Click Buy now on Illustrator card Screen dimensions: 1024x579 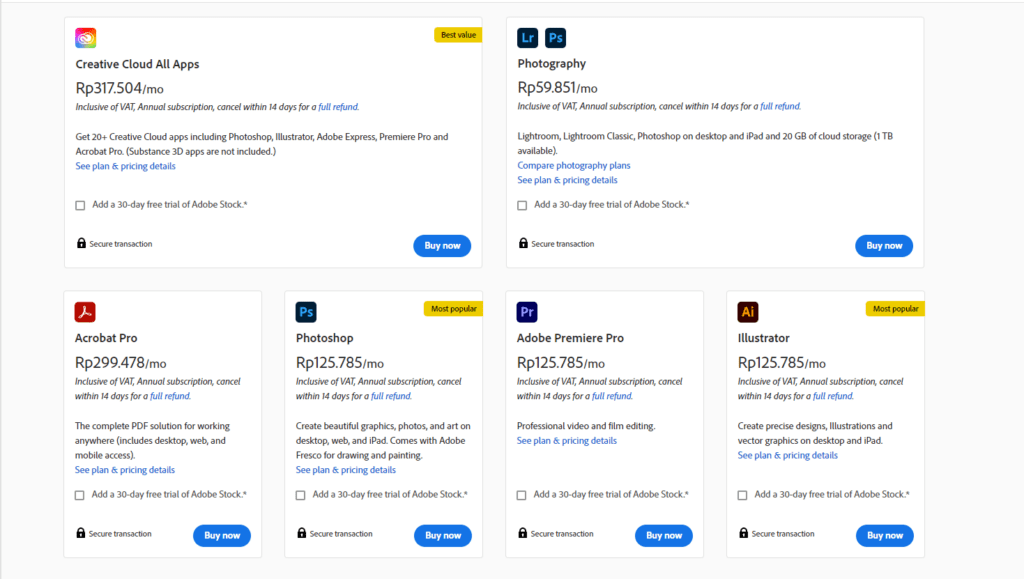point(885,535)
